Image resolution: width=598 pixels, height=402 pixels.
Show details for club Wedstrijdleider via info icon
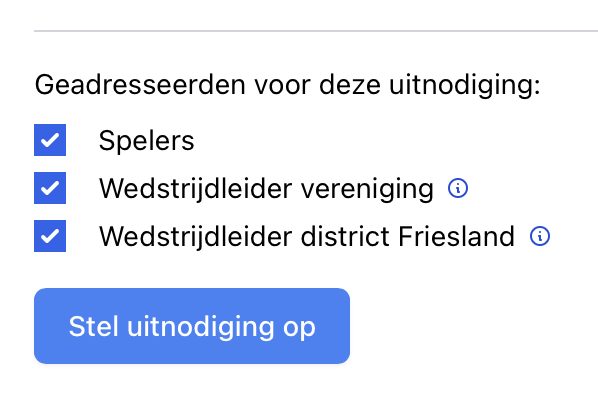(458, 188)
